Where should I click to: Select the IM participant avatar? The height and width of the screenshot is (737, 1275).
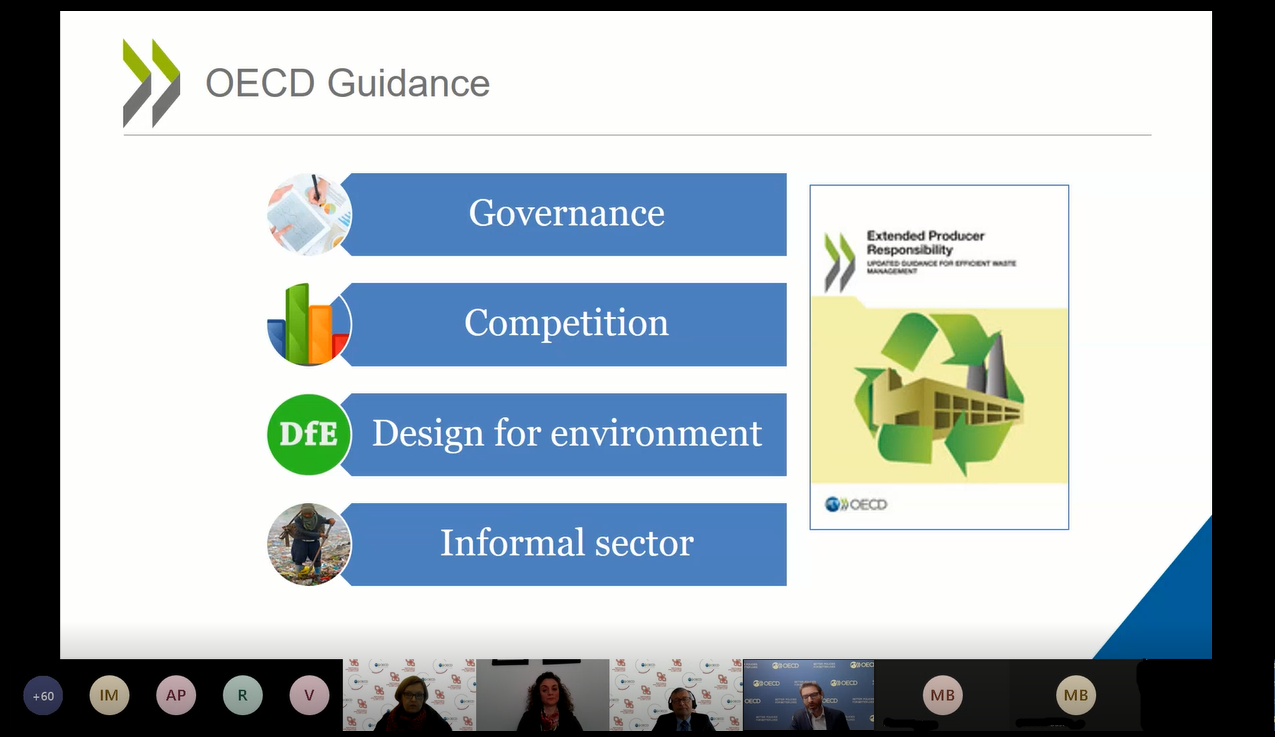click(x=109, y=696)
